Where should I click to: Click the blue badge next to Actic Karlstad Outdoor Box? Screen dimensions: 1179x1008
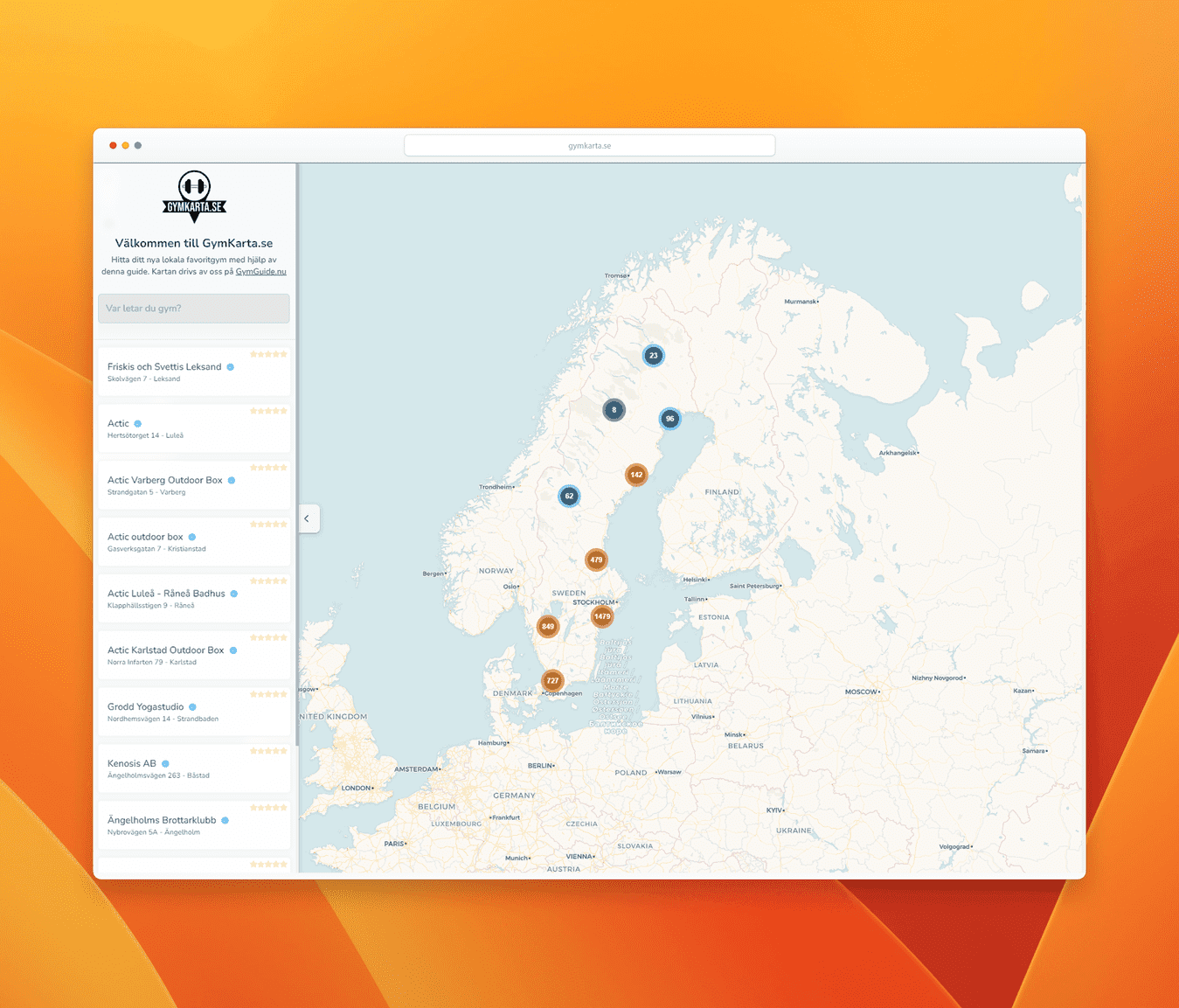tap(233, 650)
